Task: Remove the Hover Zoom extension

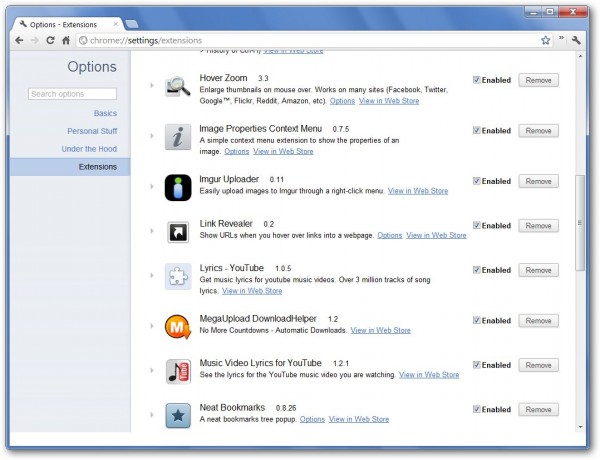Action: (x=538, y=80)
